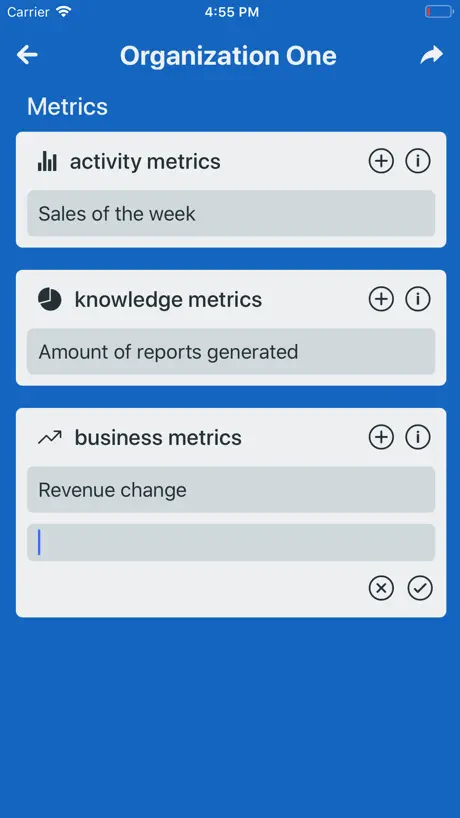Open info for knowledge metrics

coord(418,299)
